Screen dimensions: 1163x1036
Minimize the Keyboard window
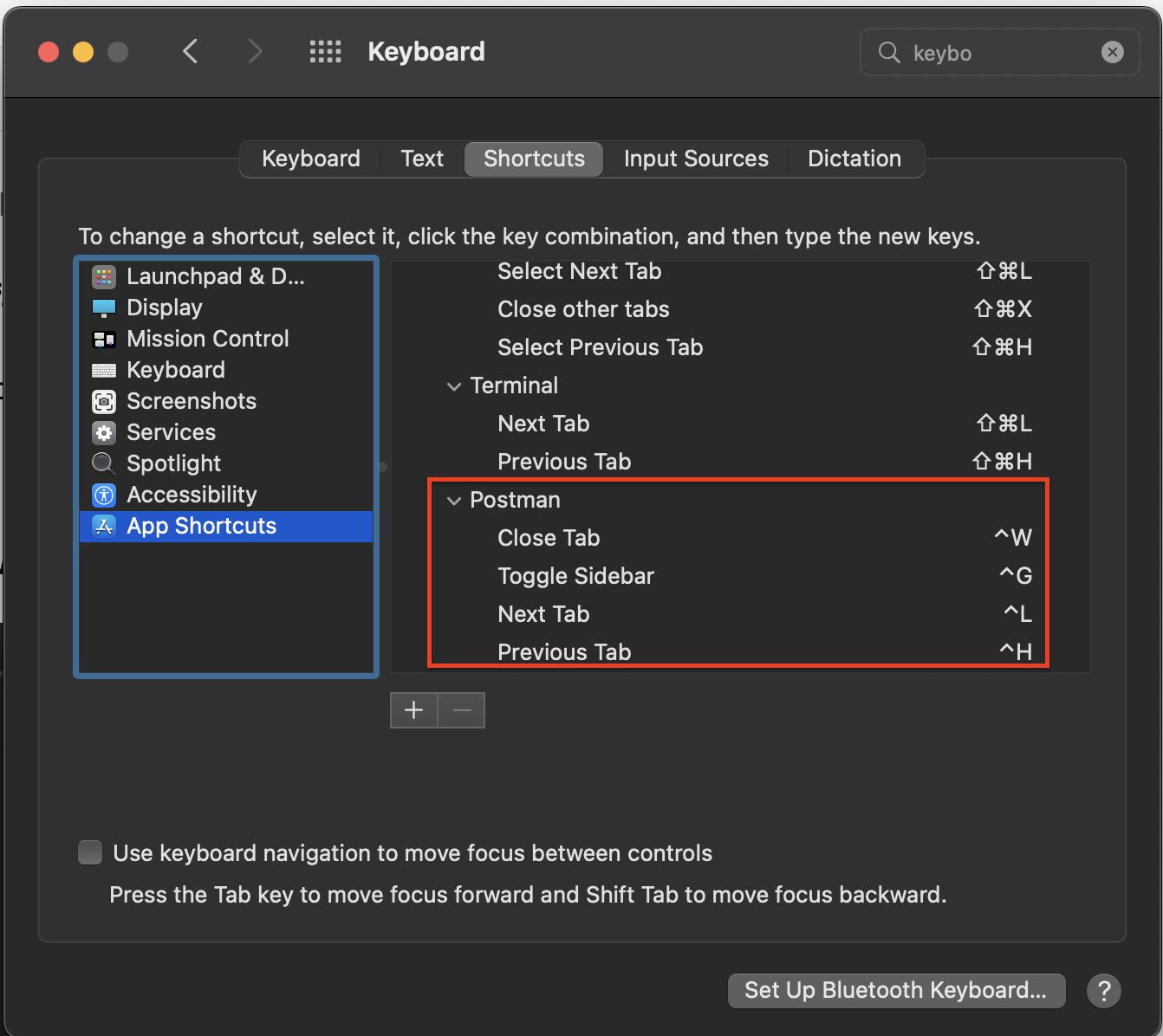tap(83, 52)
